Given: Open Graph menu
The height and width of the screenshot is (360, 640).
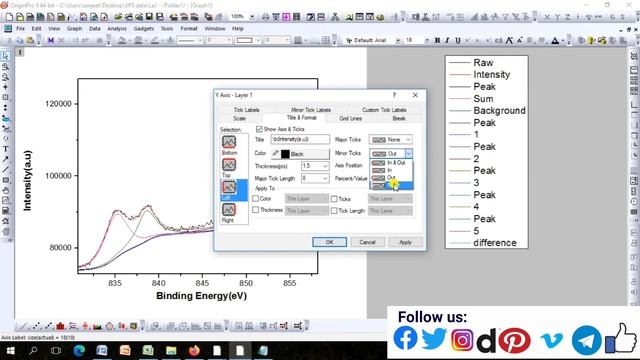Looking at the screenshot, I should point(74,29).
